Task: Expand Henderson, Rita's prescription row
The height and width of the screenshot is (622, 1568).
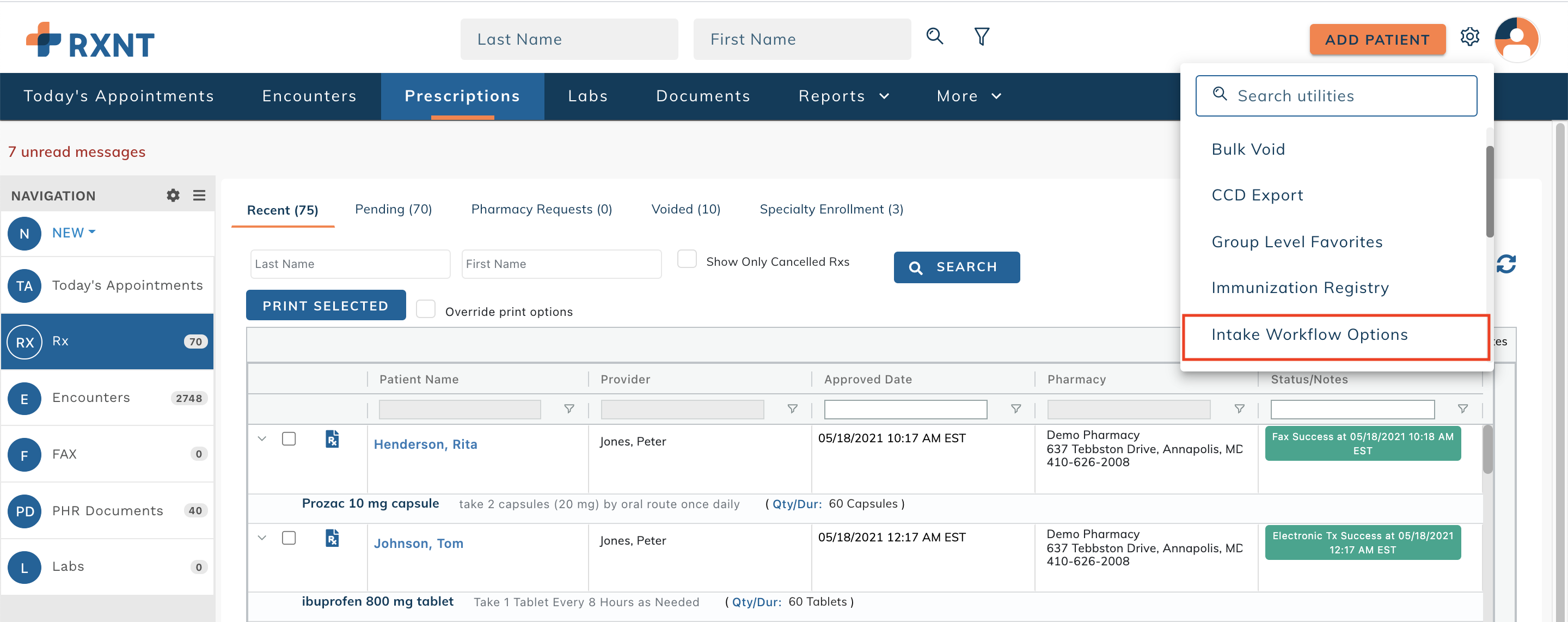Action: [262, 438]
